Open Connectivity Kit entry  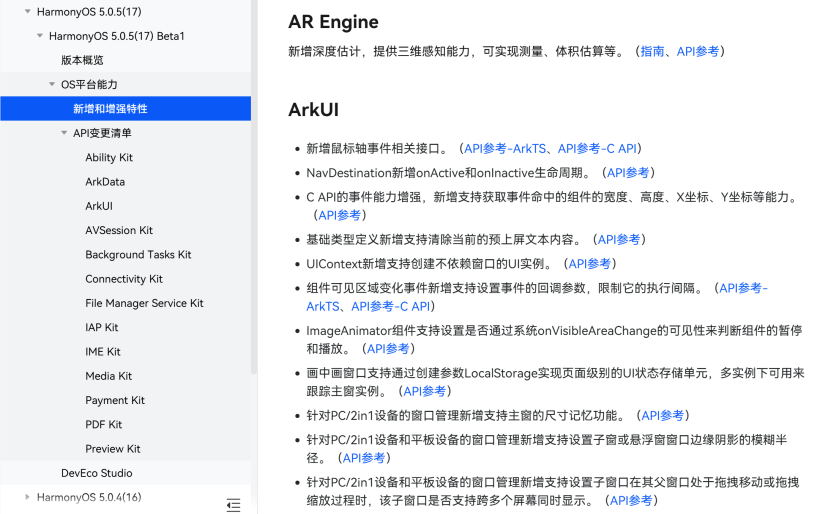(124, 279)
